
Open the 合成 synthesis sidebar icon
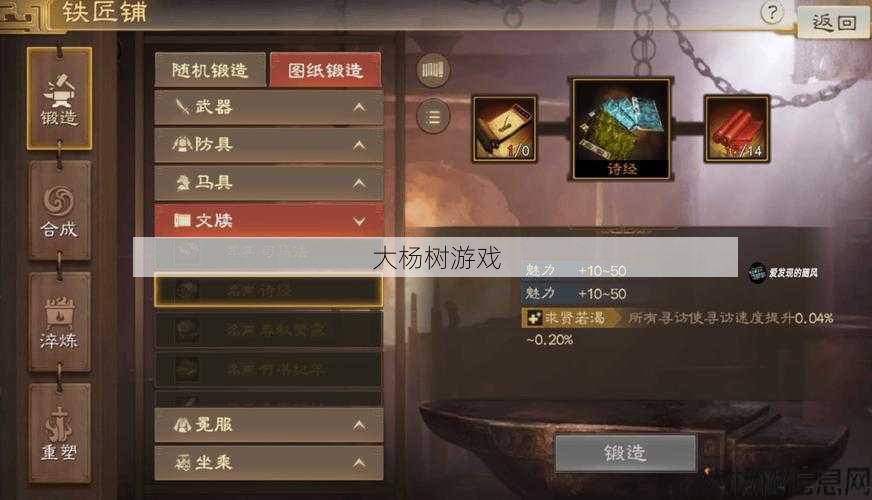click(x=60, y=210)
